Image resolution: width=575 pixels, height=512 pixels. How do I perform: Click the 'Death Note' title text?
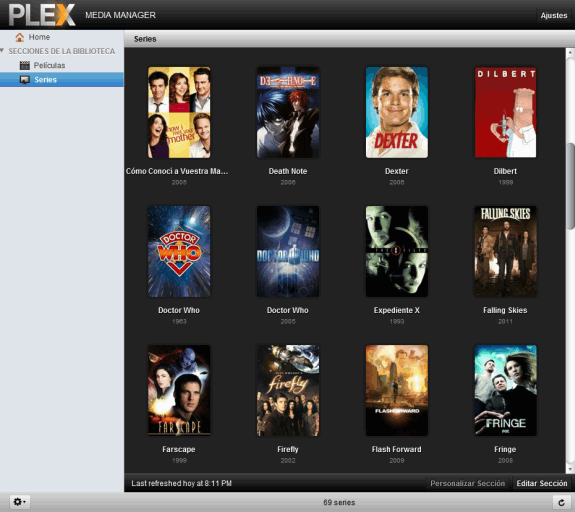288,171
